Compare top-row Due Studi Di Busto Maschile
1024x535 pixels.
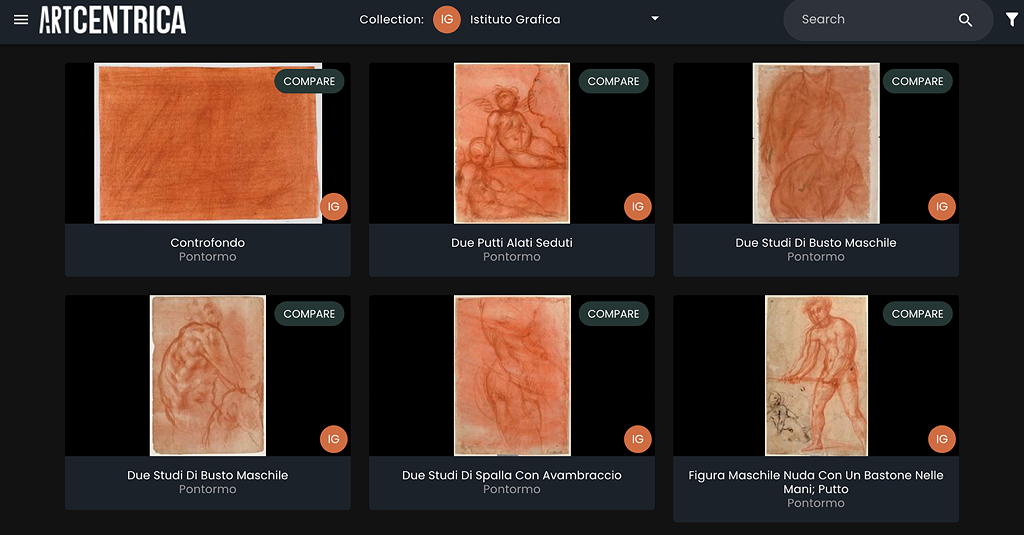(918, 81)
